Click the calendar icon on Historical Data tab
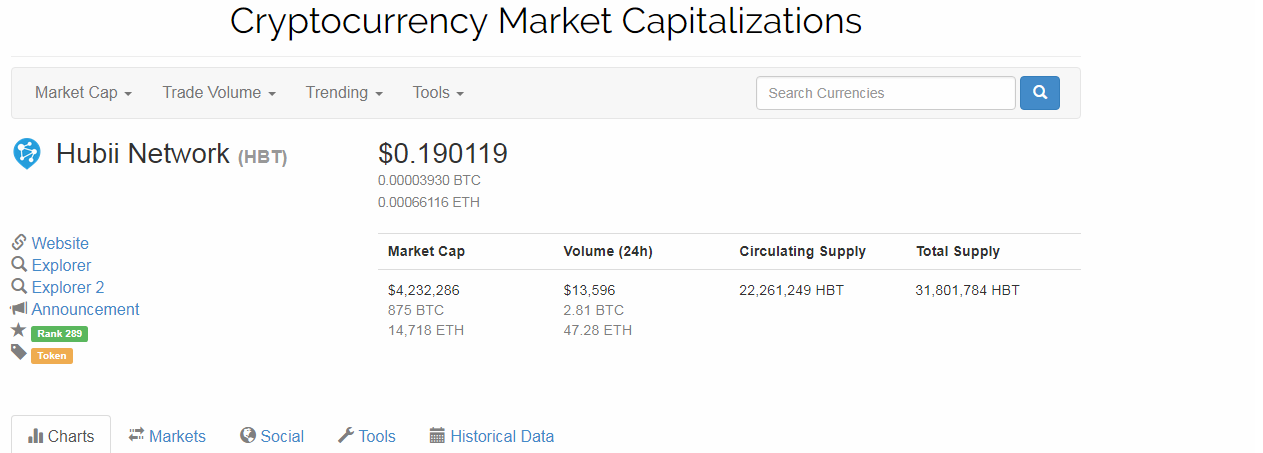This screenshot has width=1263, height=453. (437, 435)
